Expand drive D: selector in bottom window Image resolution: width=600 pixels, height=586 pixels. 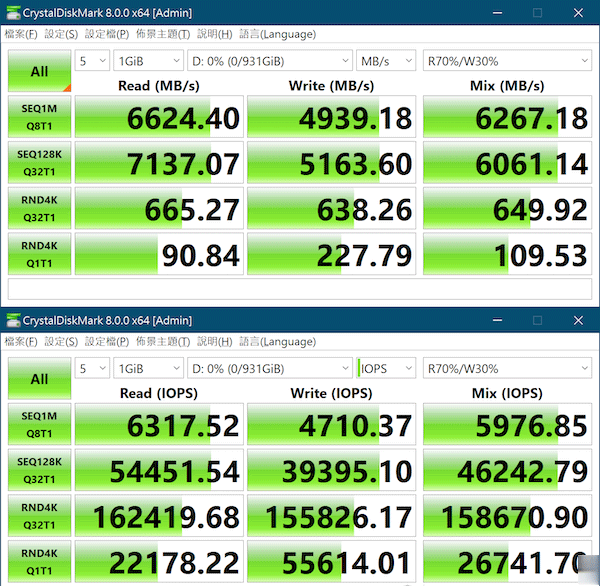pyautogui.click(x=270, y=368)
